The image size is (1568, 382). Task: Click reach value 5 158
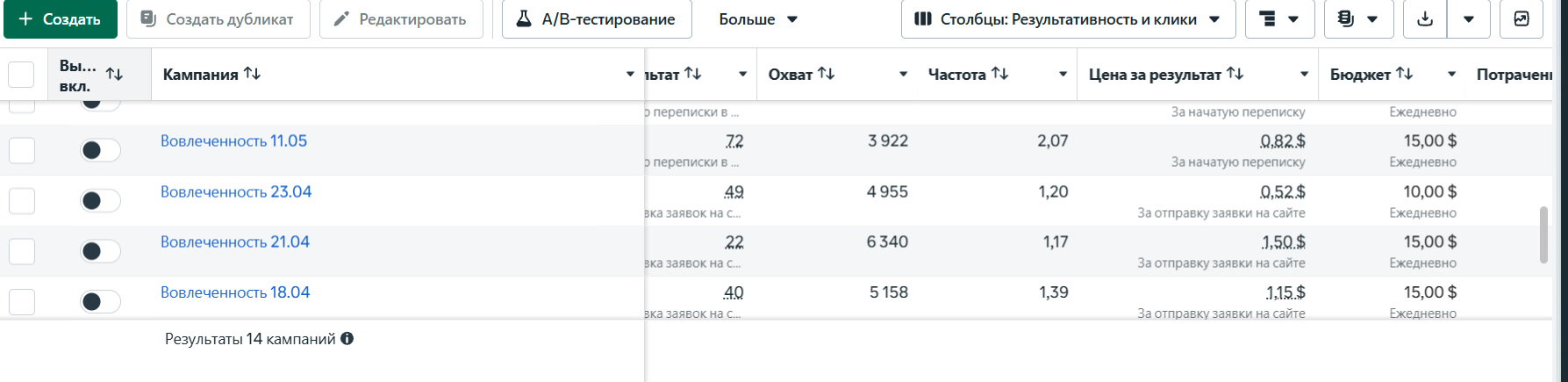click(x=889, y=292)
